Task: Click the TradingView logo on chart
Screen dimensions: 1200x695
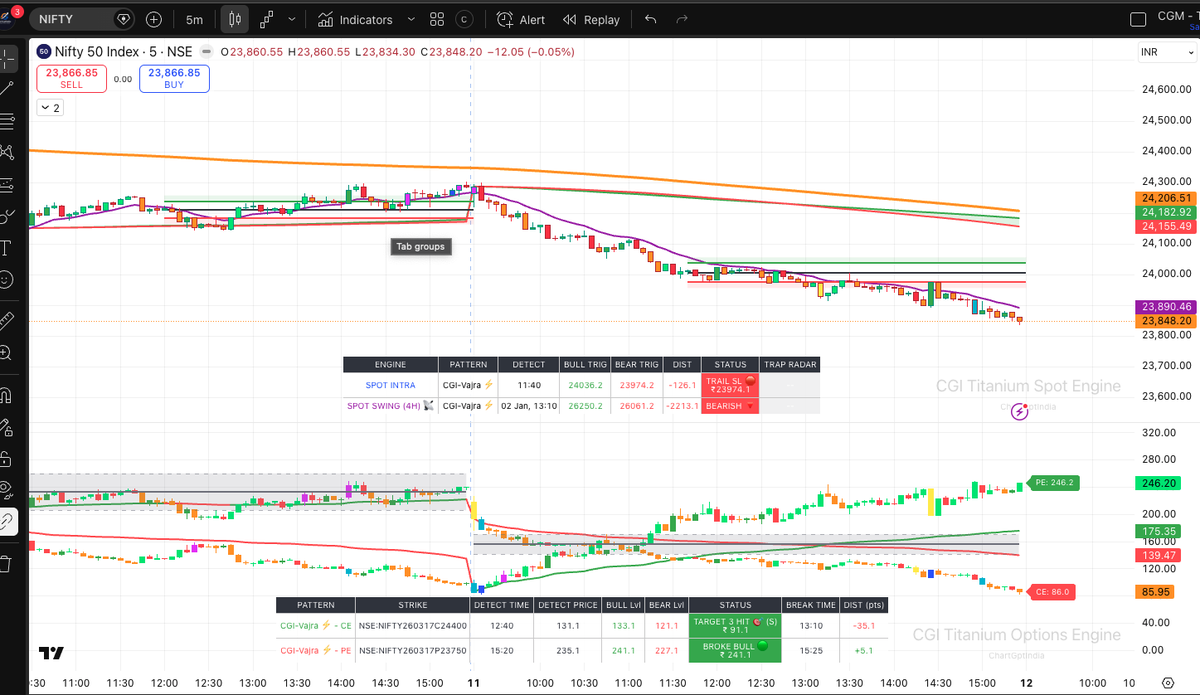Action: coord(52,653)
